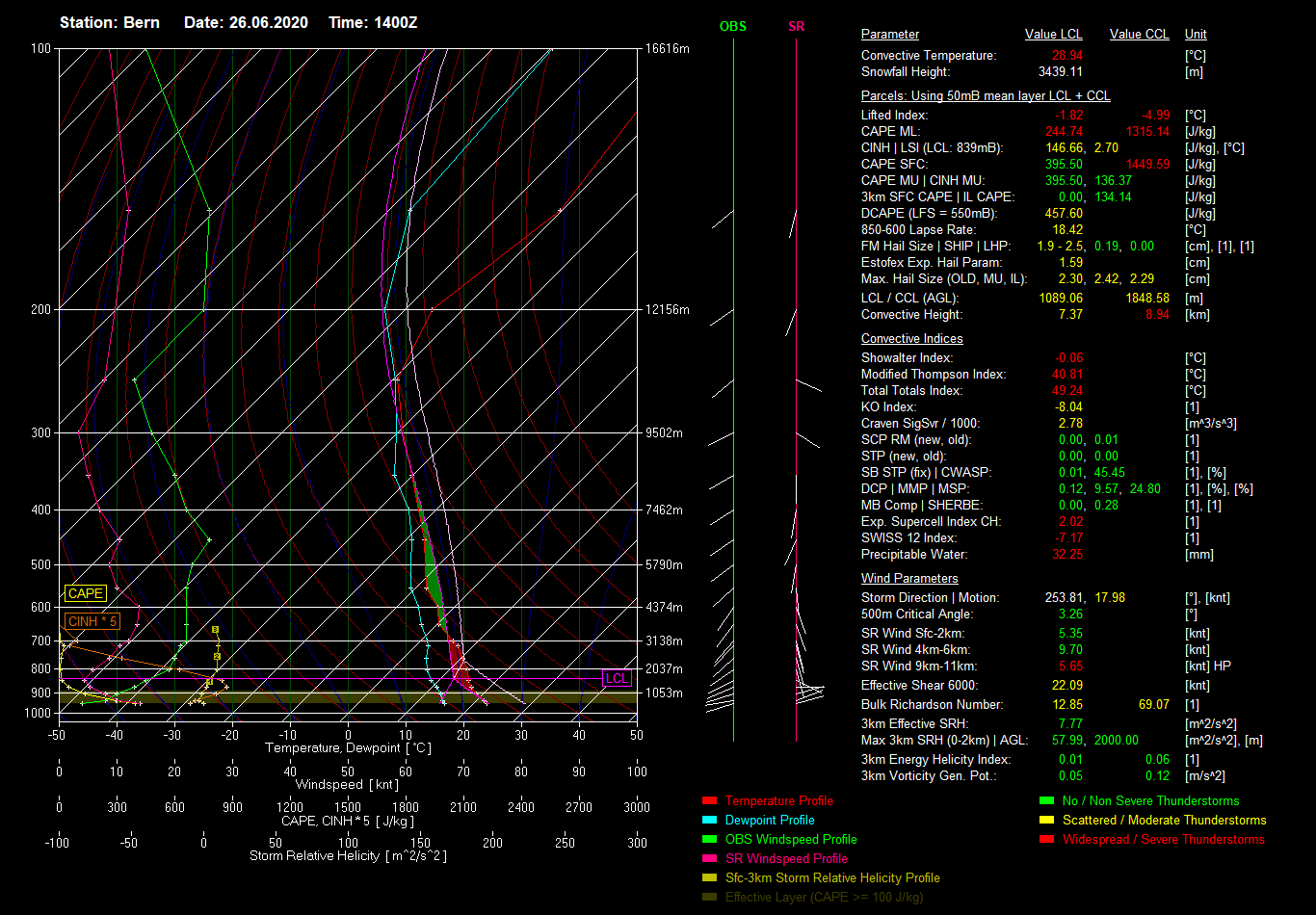The width and height of the screenshot is (1316, 915).
Task: Click the cyan Dewpoint Profile legend swatch
Action: tap(709, 821)
